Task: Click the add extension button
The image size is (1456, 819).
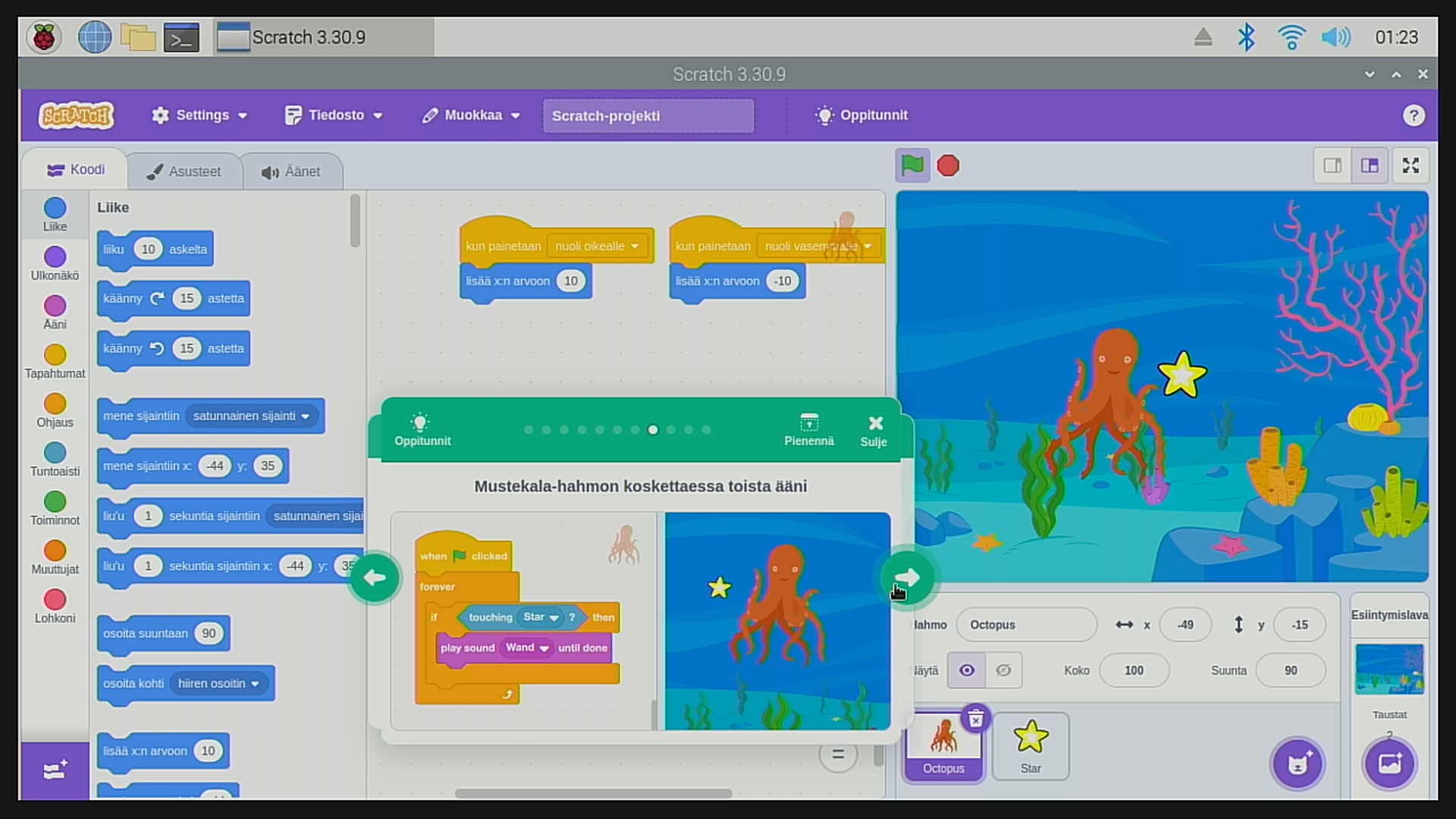Action: point(55,770)
